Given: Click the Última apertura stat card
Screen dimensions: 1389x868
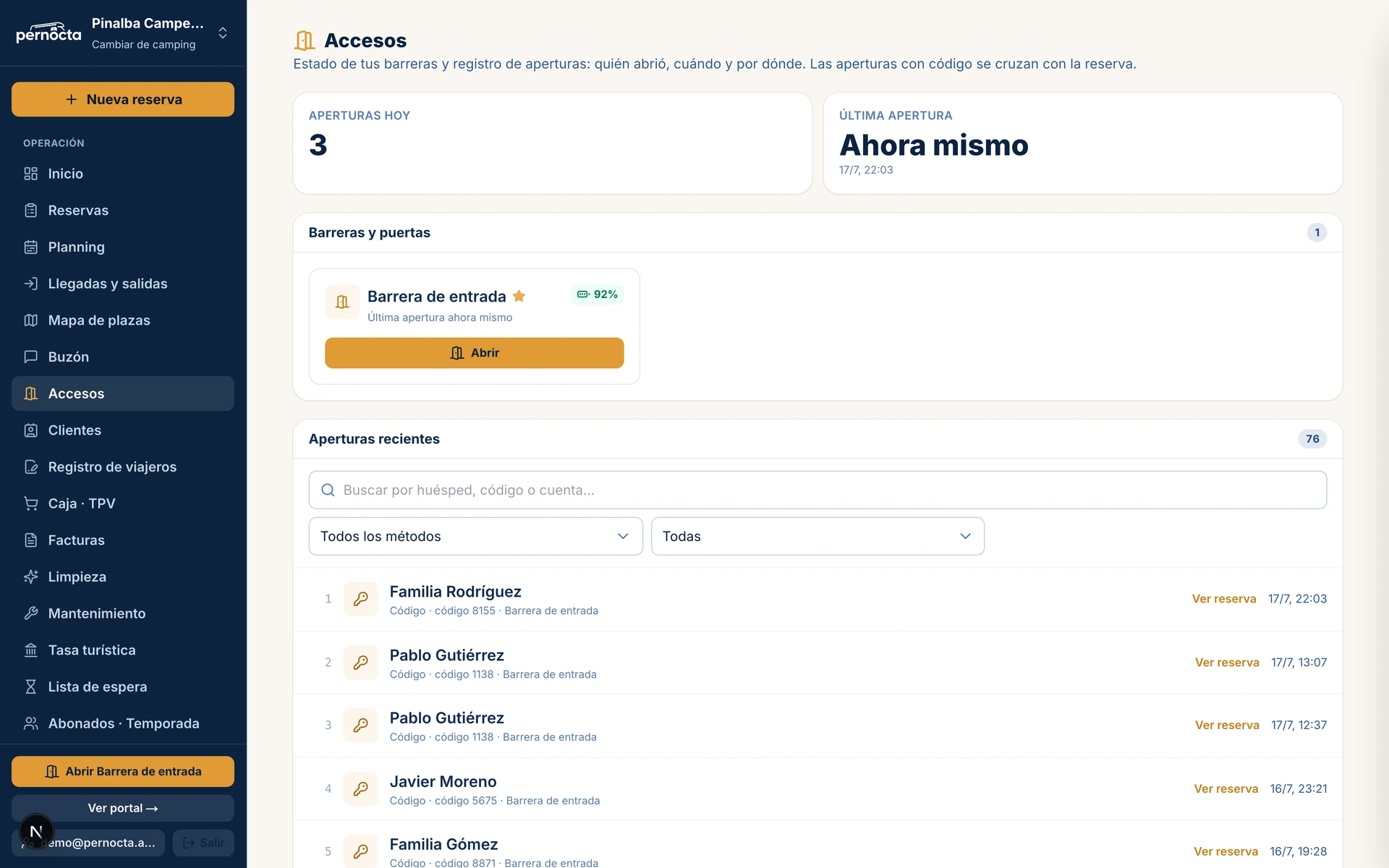Looking at the screenshot, I should pyautogui.click(x=1083, y=143).
